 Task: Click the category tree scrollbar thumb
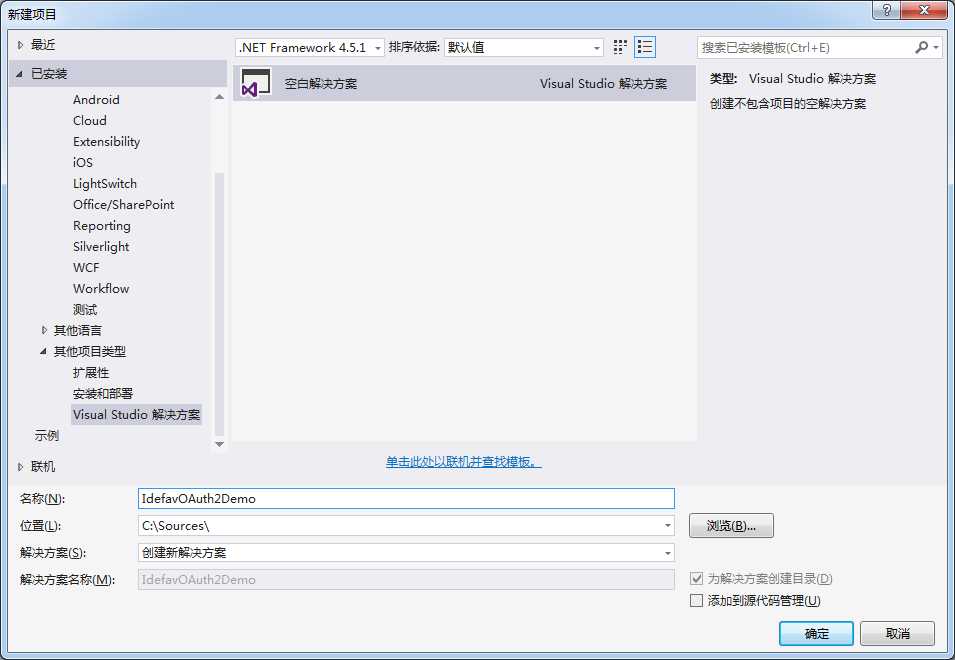coord(219,304)
